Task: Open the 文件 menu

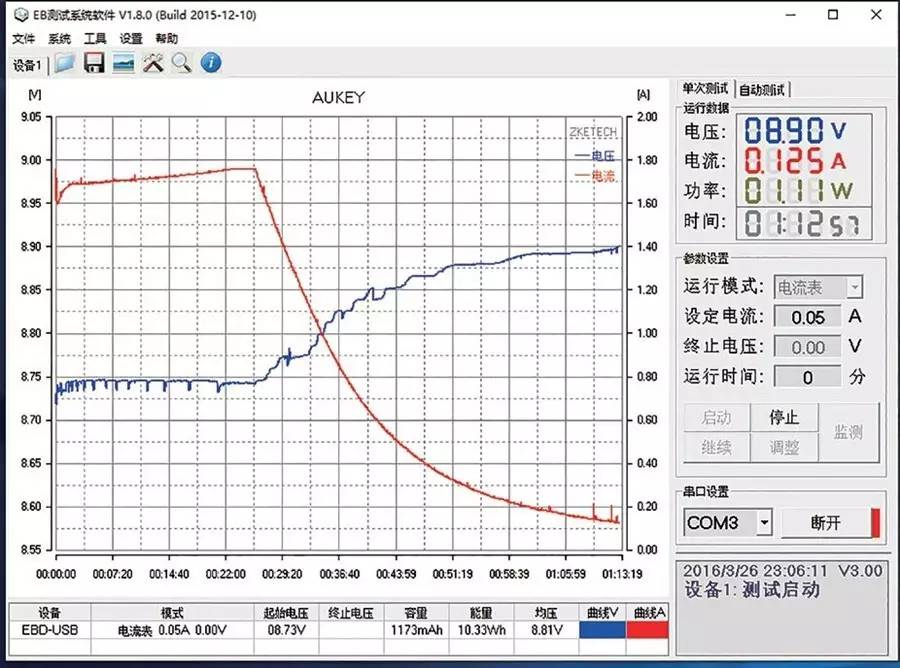Action: tap(22, 37)
